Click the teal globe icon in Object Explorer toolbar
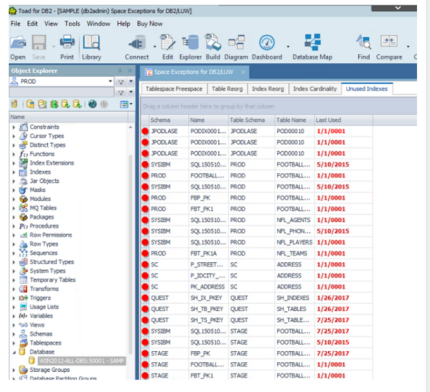Image resolution: width=430 pixels, height=392 pixels. (x=92, y=104)
